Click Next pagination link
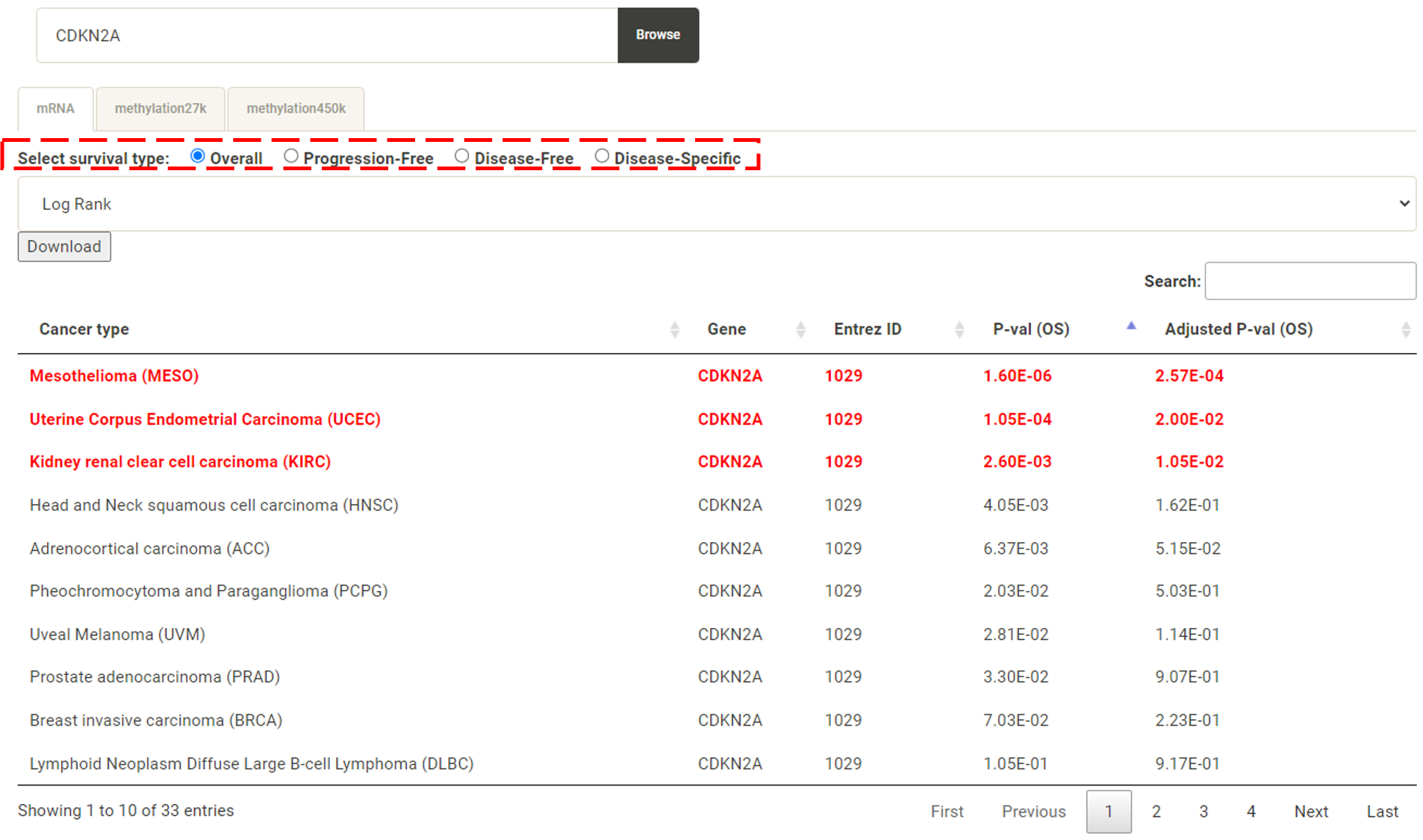This screenshot has width=1423, height=840. coord(1310,812)
